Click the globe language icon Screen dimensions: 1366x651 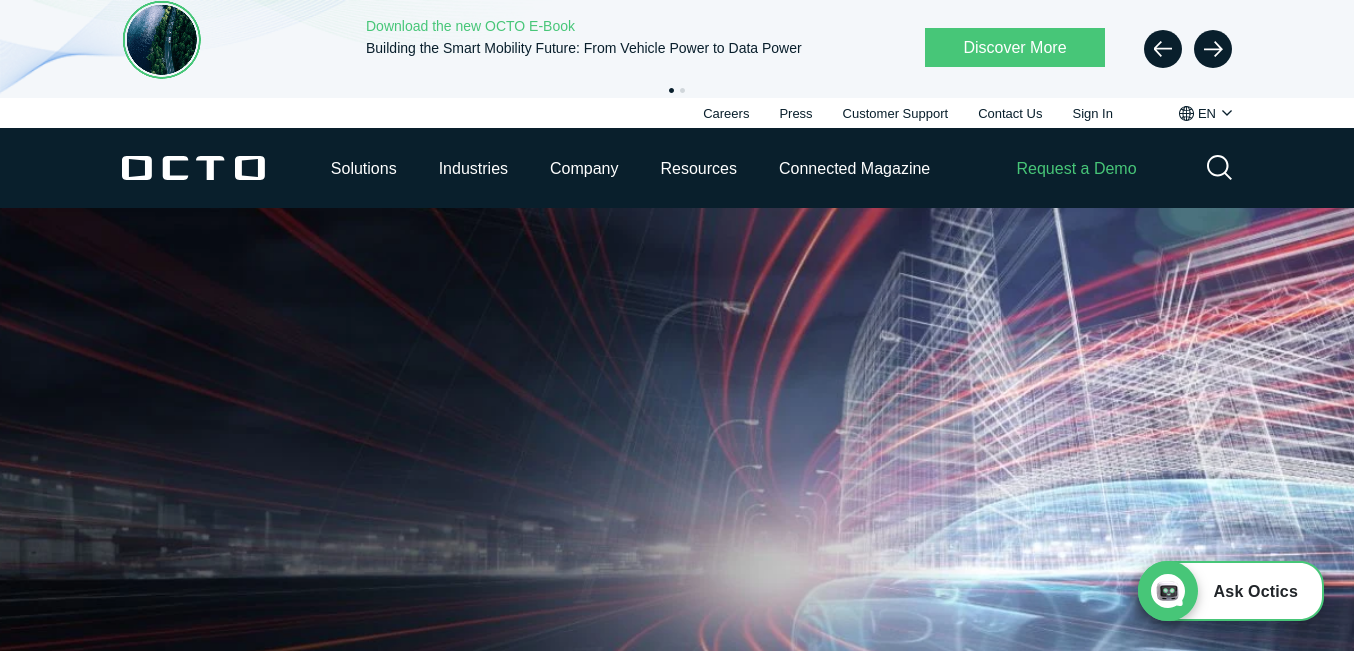pyautogui.click(x=1186, y=113)
